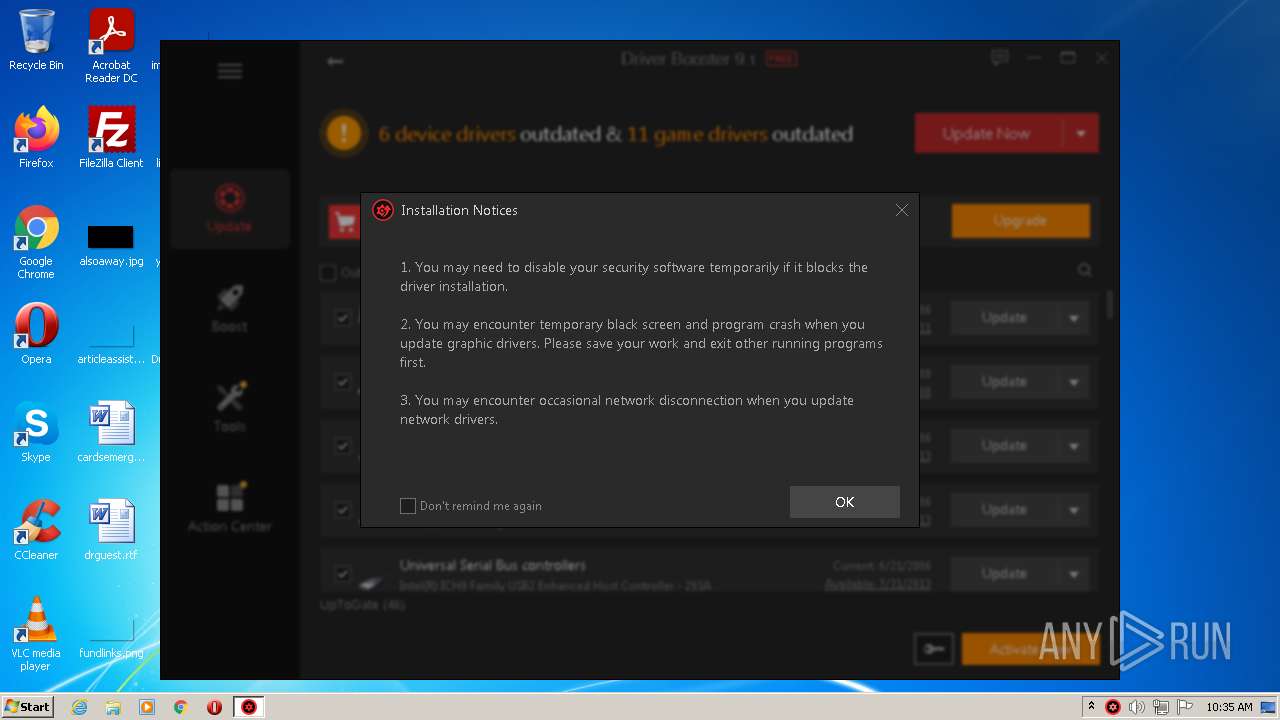Click the 10:35 AM taskbar clock
1280x720 pixels.
[x=1229, y=707]
